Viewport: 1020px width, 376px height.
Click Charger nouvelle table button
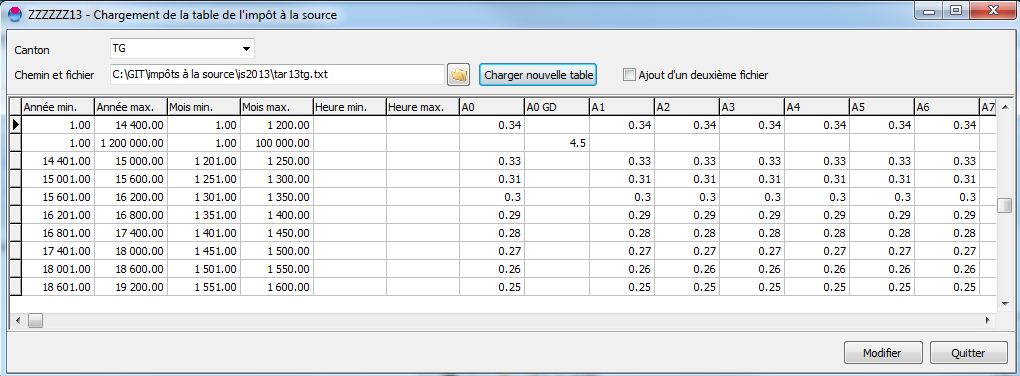(x=539, y=75)
